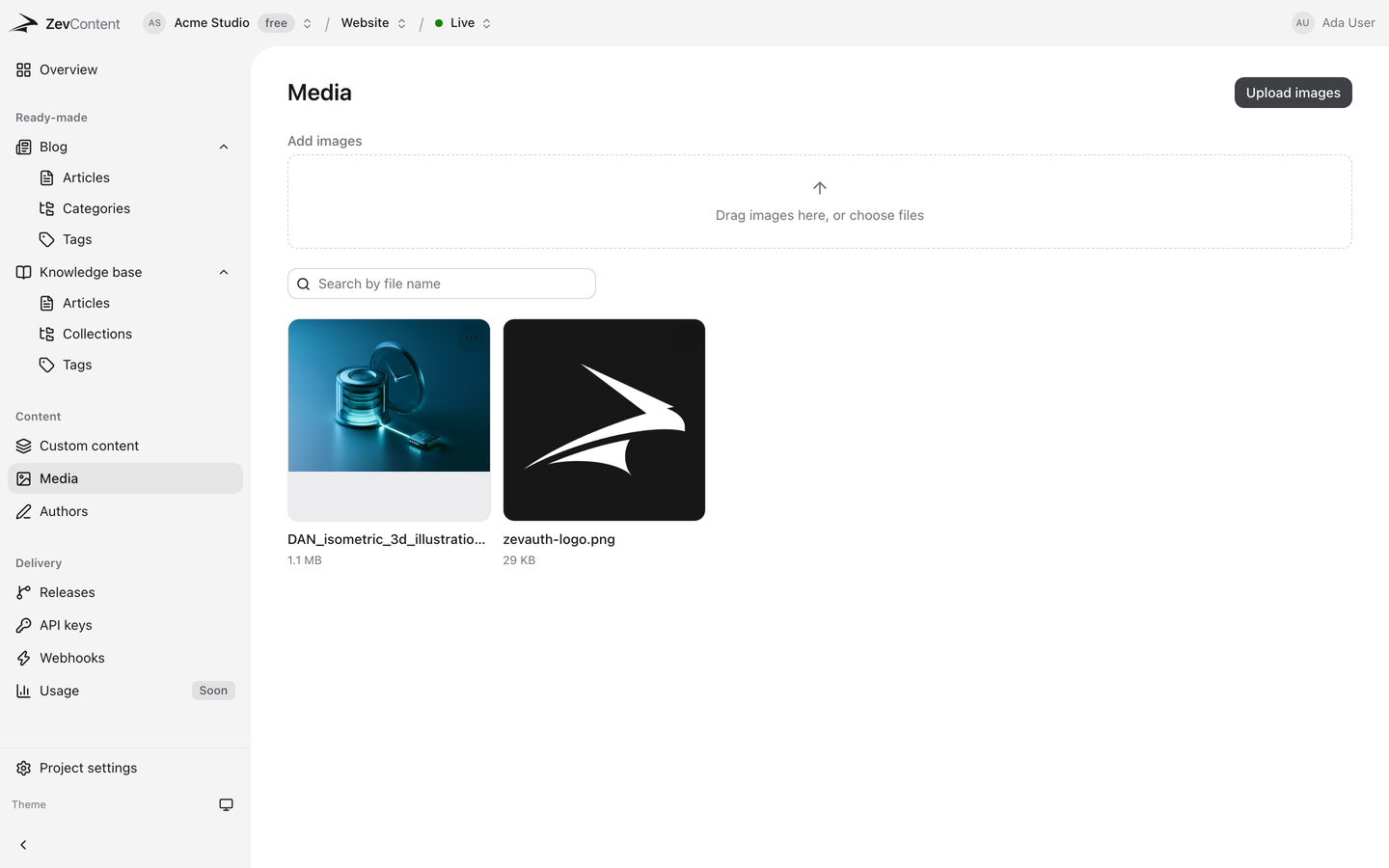Click the Categories tree icon
This screenshot has width=1389, height=868.
click(x=46, y=208)
